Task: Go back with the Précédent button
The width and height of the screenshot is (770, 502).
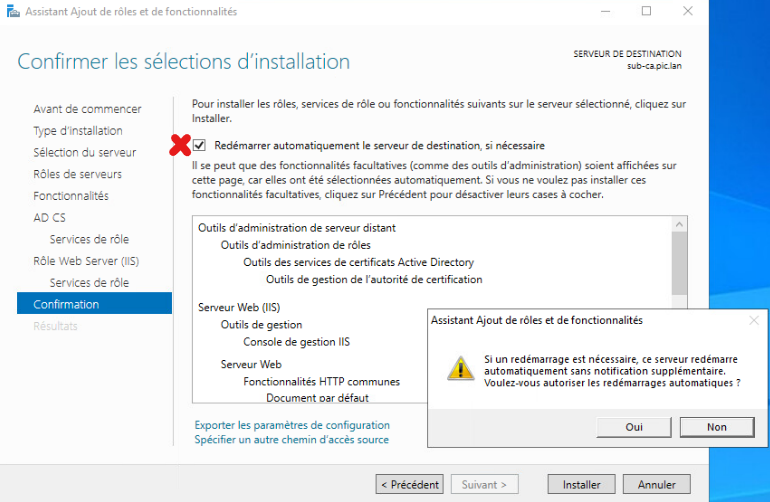Action: coord(409,484)
